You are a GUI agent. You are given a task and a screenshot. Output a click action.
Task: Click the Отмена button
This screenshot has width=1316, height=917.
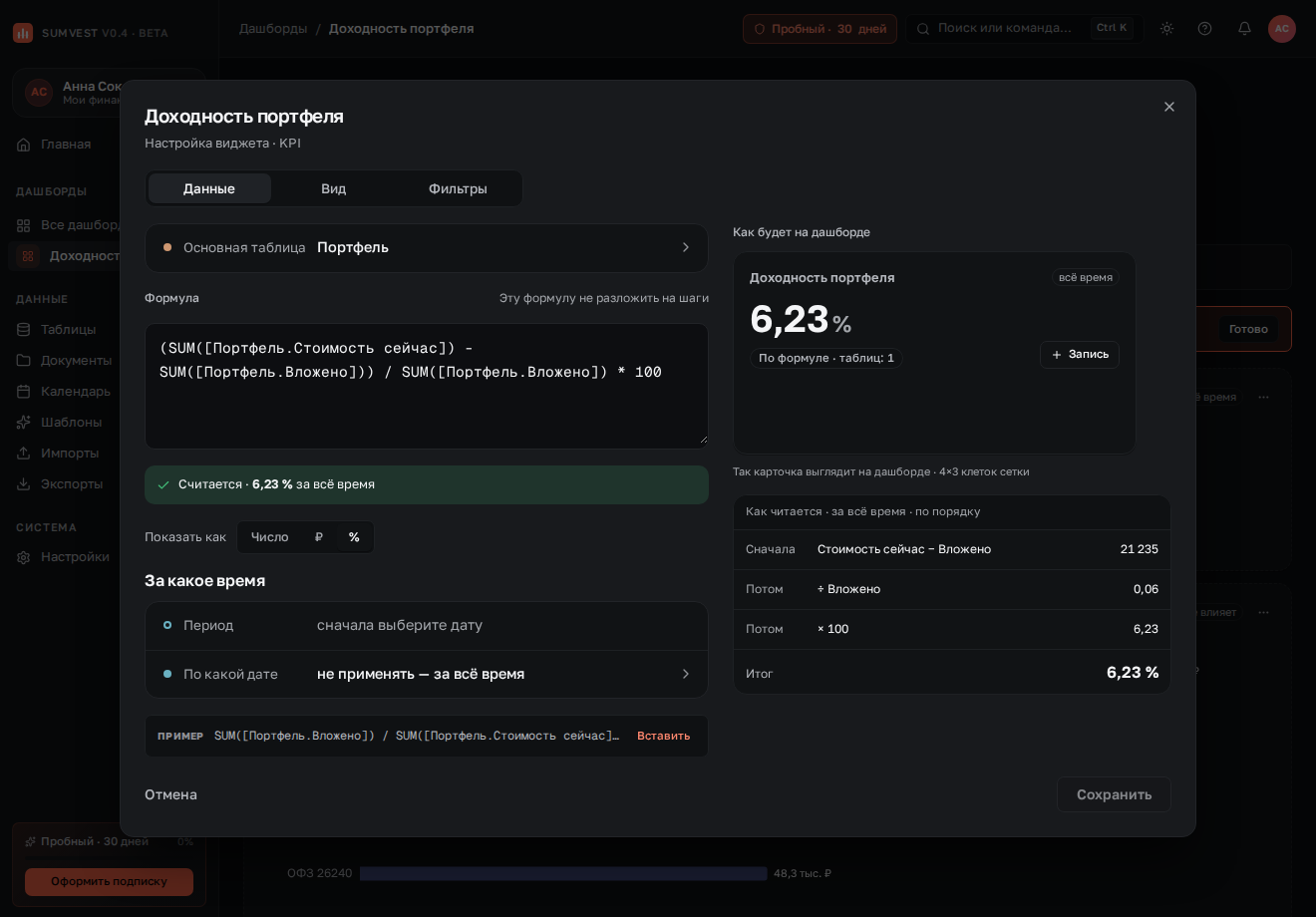click(171, 794)
